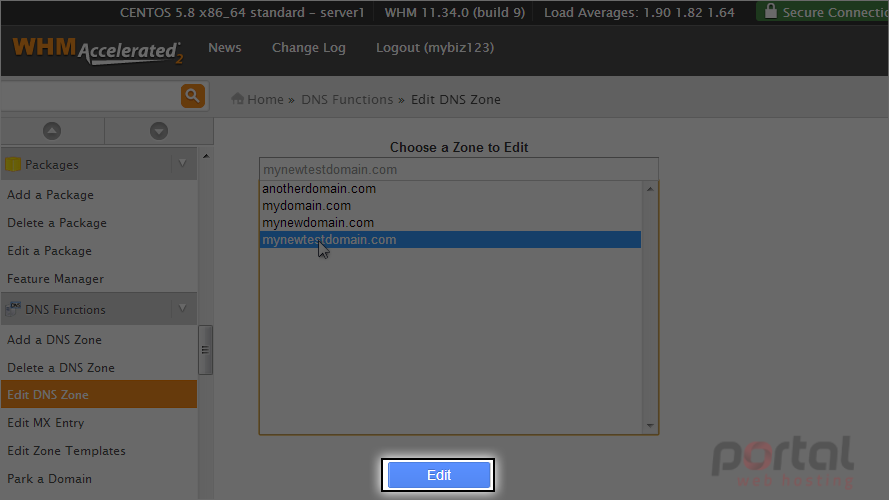This screenshot has width=889, height=500.
Task: Open Delete a DNS Zone
Action: pyautogui.click(x=61, y=367)
